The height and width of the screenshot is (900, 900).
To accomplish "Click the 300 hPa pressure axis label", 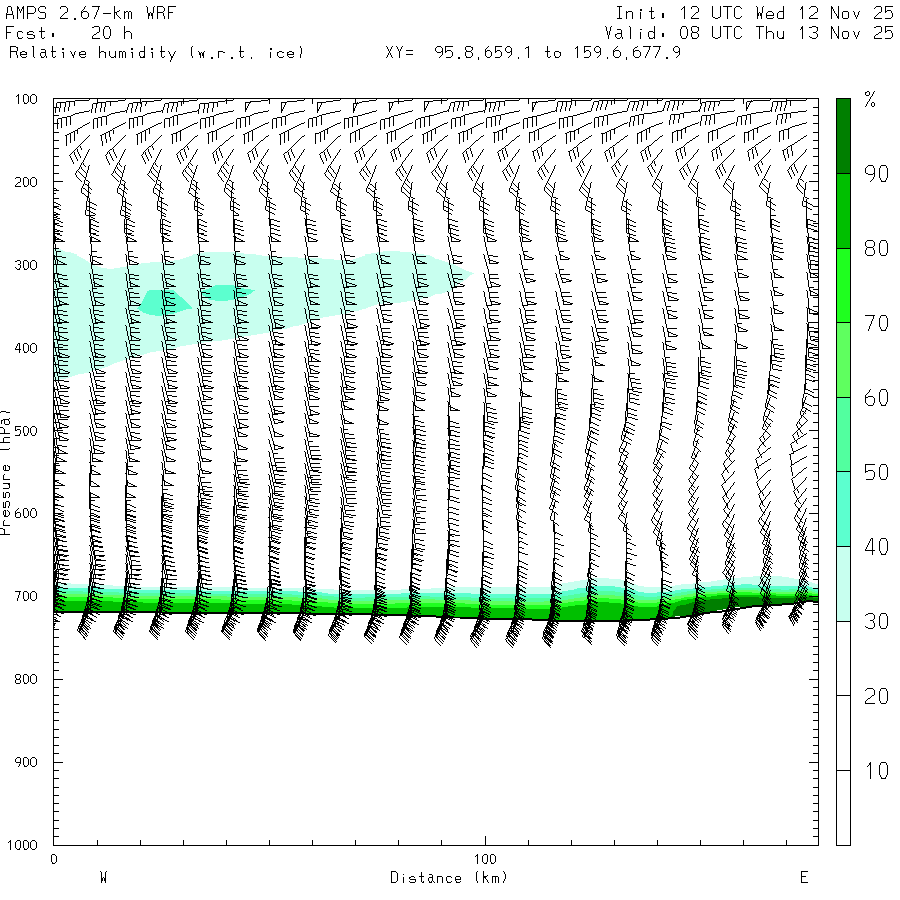I will (x=26, y=265).
